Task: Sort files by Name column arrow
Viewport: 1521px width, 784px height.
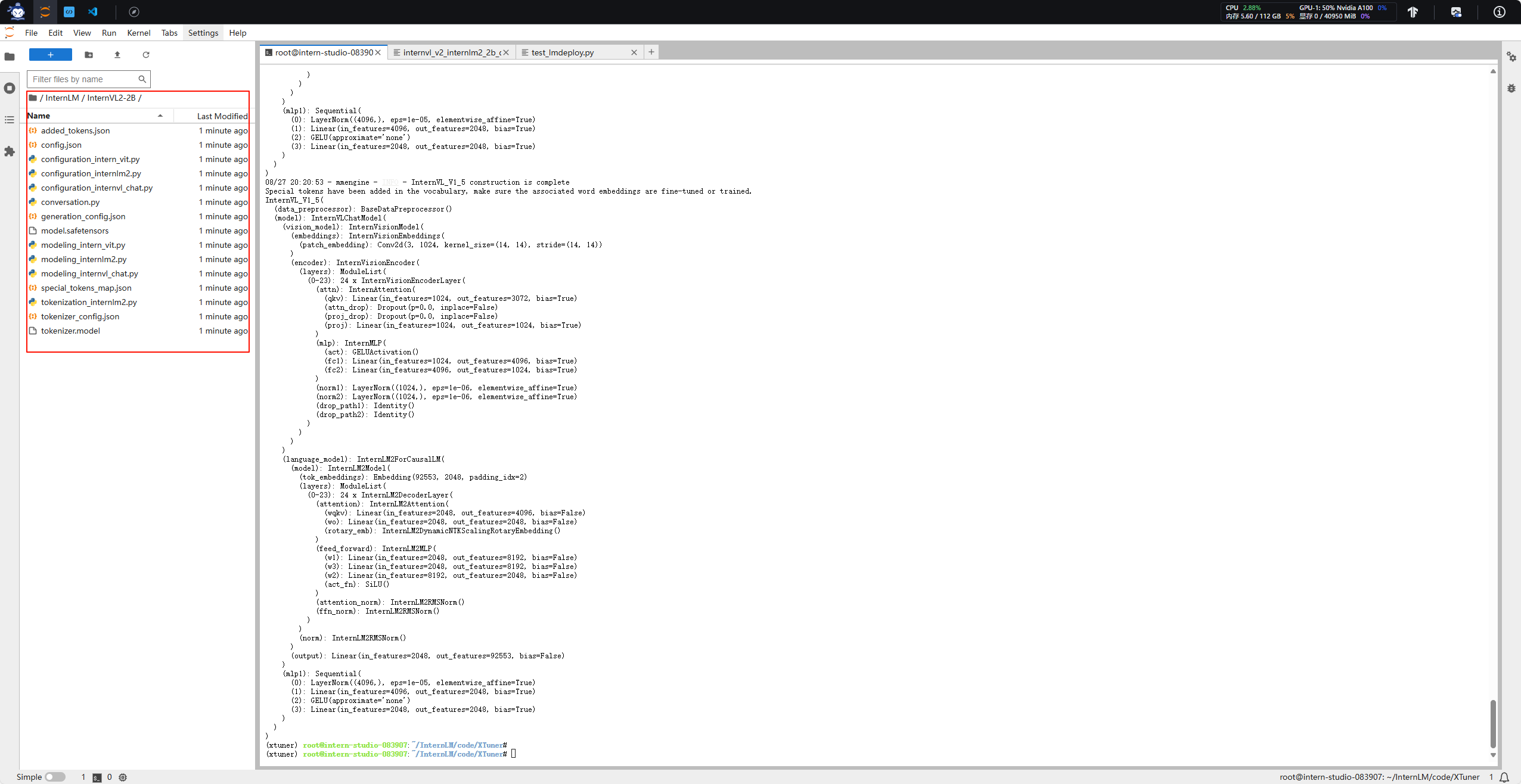Action: (x=160, y=116)
